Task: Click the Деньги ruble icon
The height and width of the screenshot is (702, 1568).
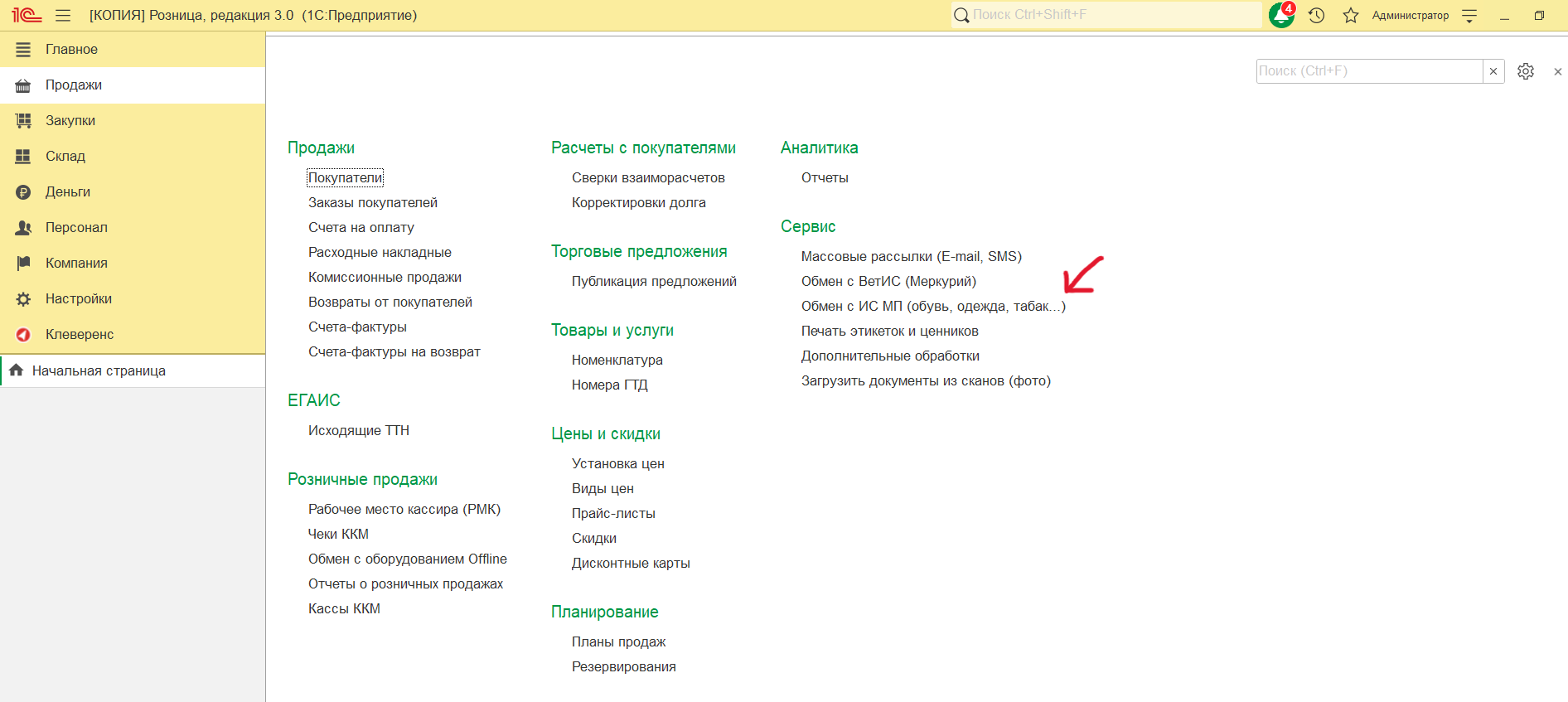Action: tap(23, 192)
